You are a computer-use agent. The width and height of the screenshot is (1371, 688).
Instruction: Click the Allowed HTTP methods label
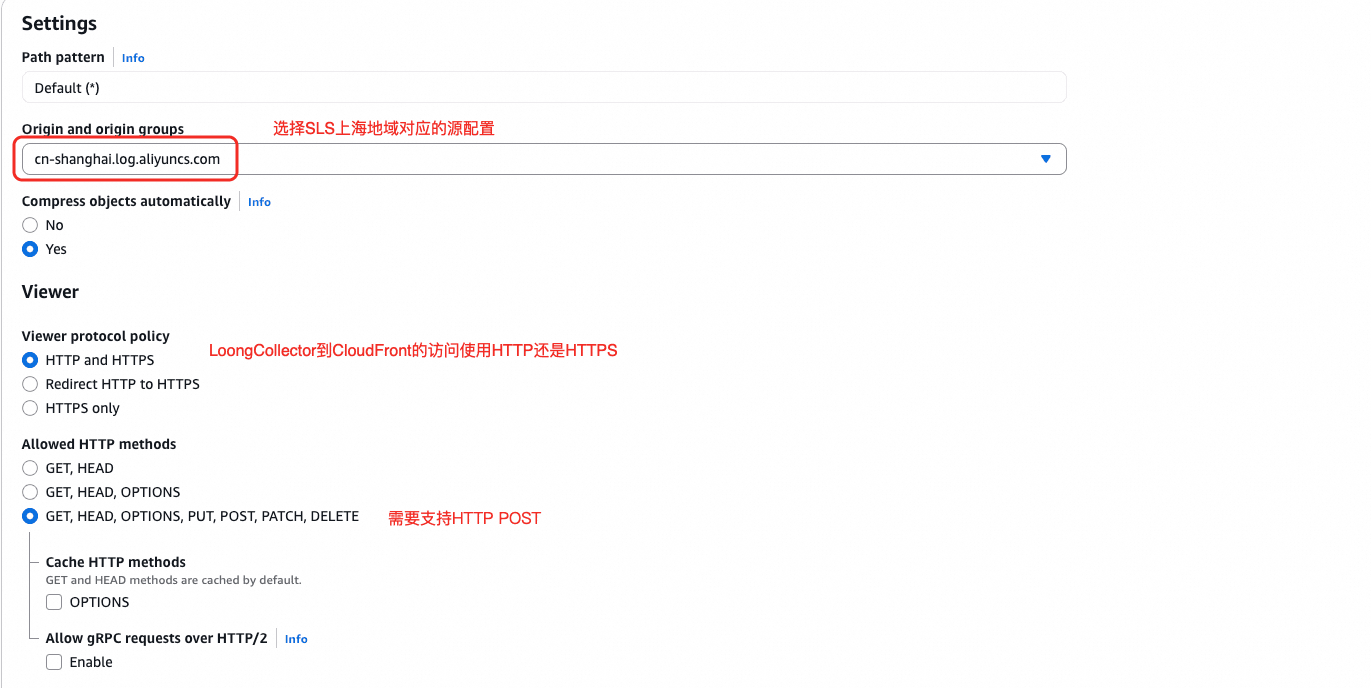[x=99, y=444]
